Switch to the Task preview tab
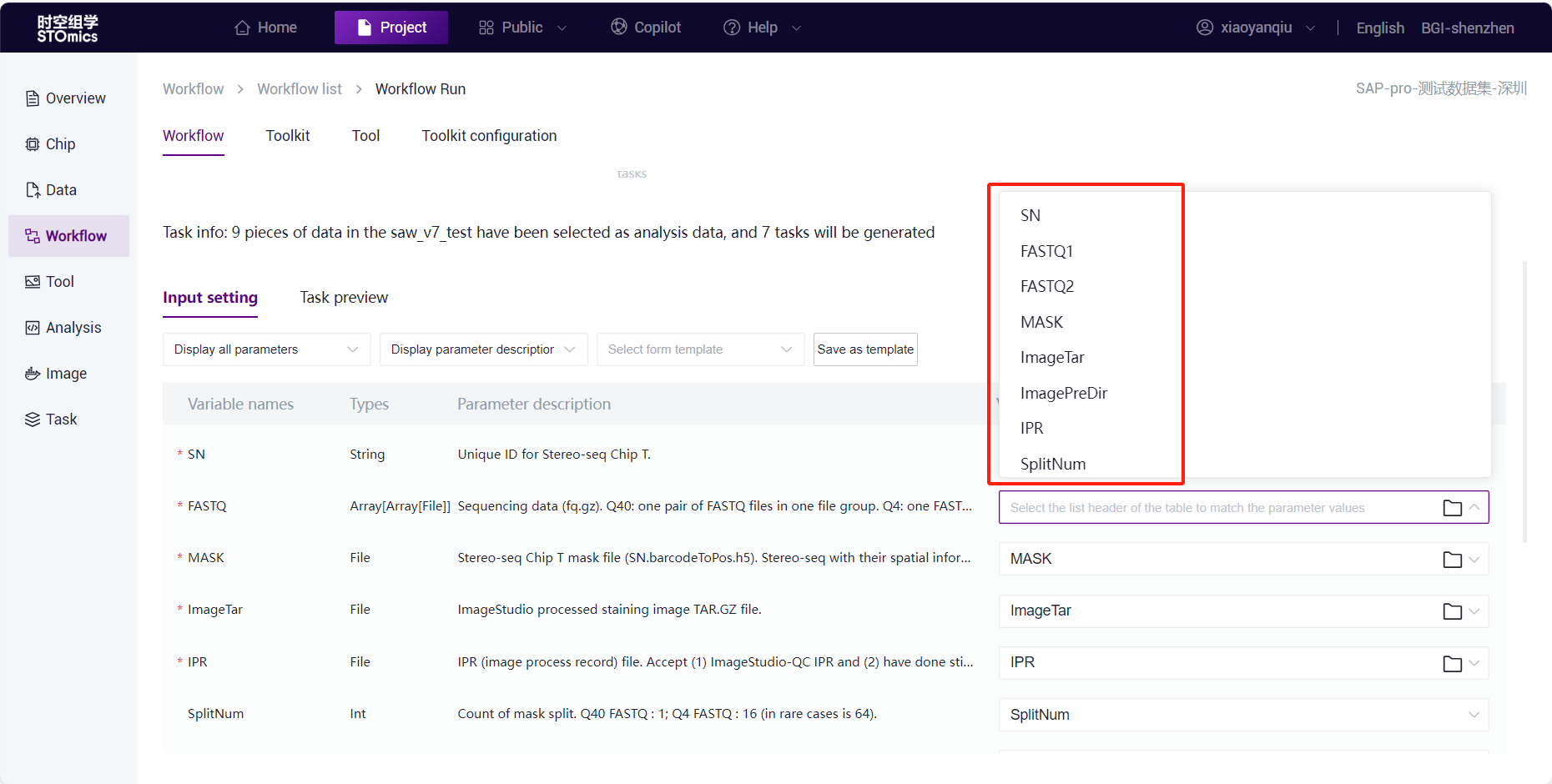The image size is (1552, 784). 344,298
